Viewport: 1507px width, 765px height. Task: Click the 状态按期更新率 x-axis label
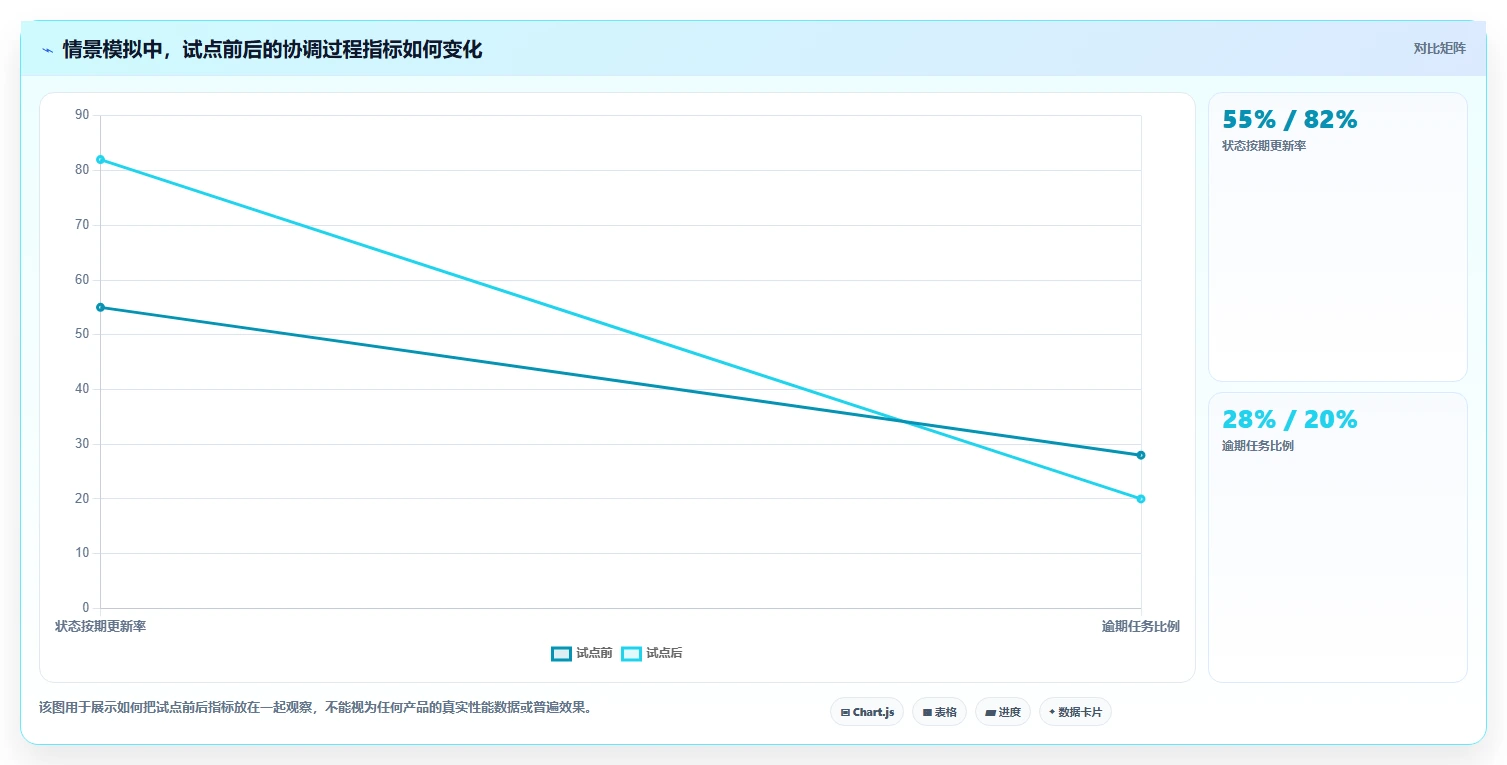tap(100, 627)
